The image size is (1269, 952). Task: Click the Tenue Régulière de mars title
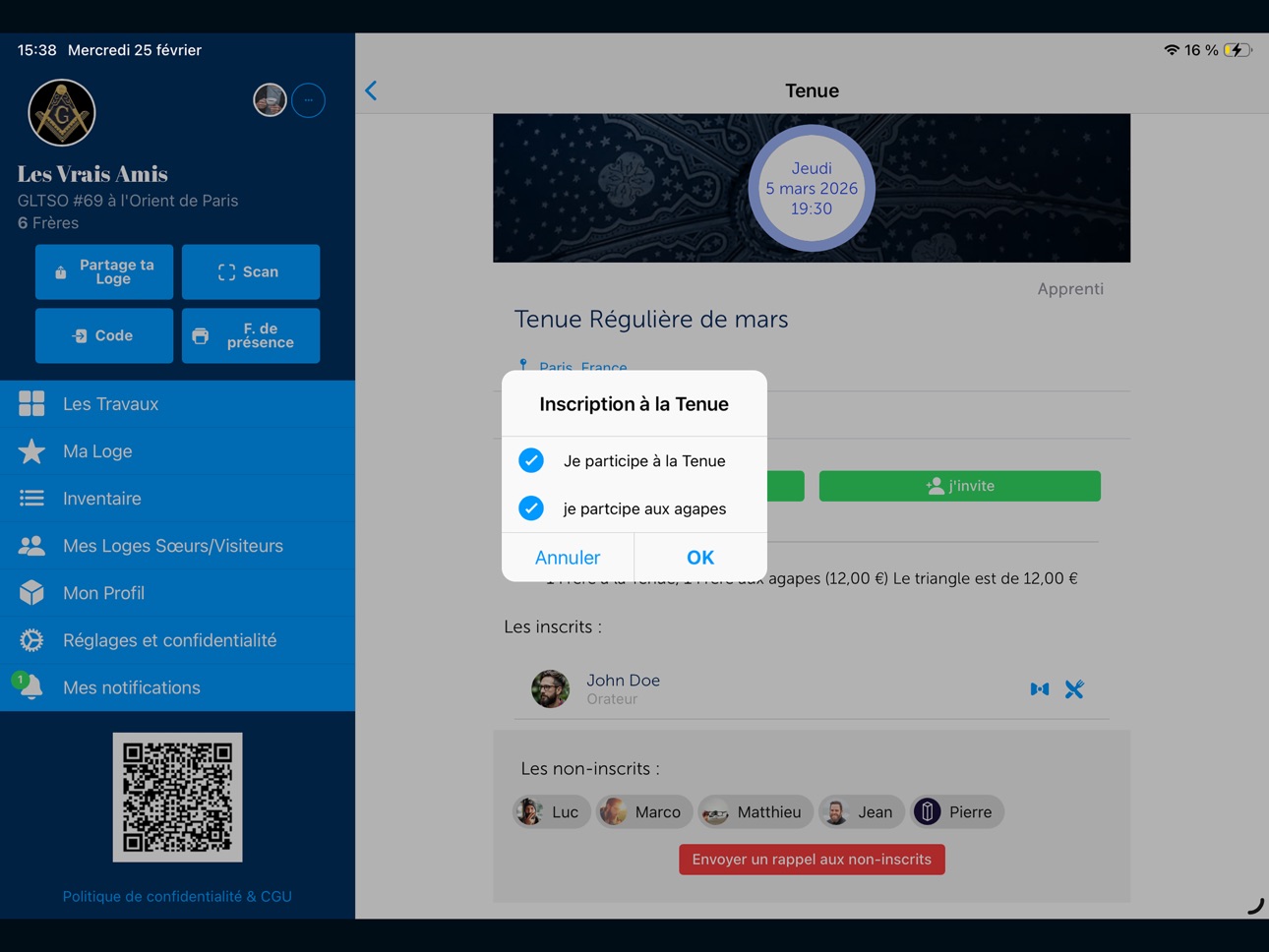click(651, 319)
